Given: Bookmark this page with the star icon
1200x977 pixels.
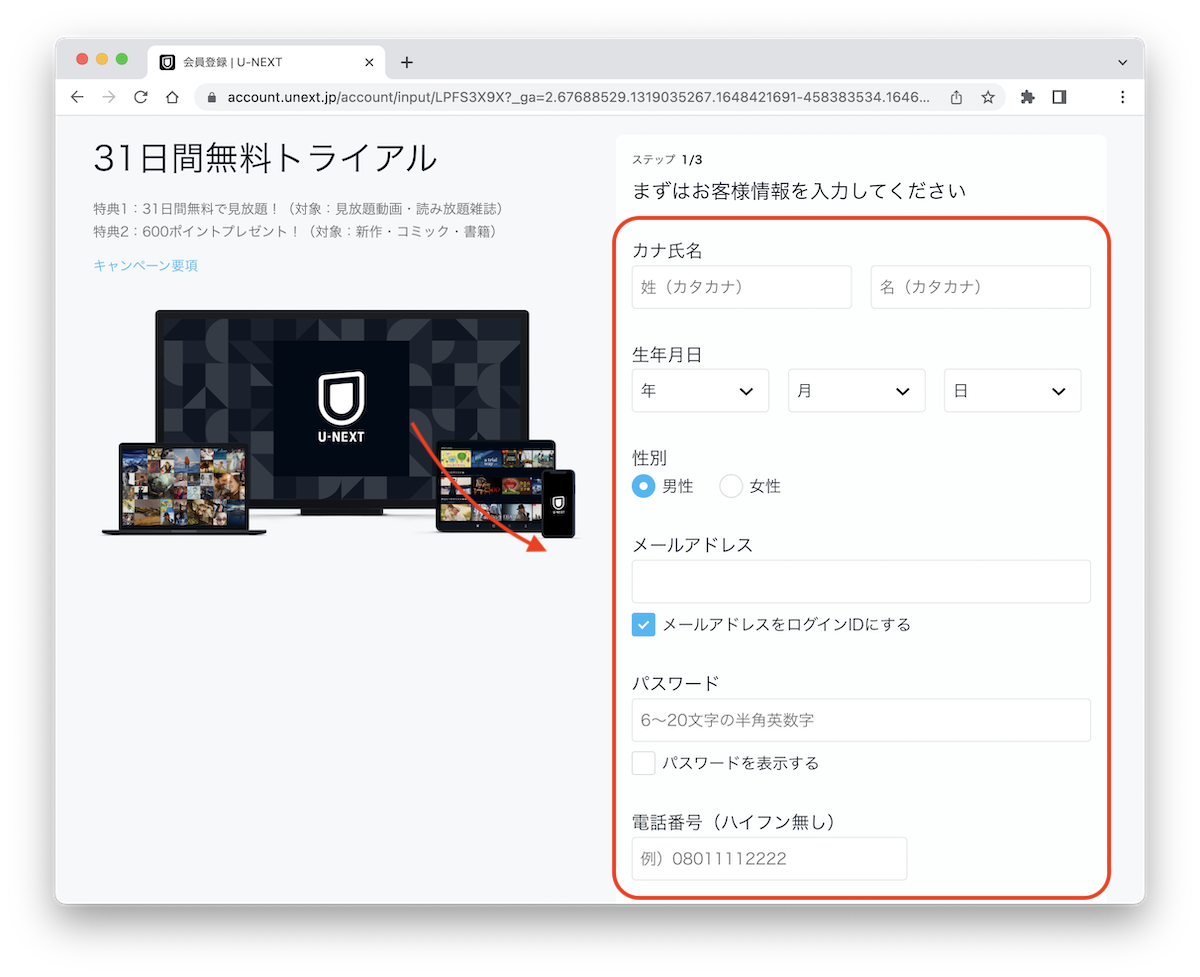Looking at the screenshot, I should 986,97.
